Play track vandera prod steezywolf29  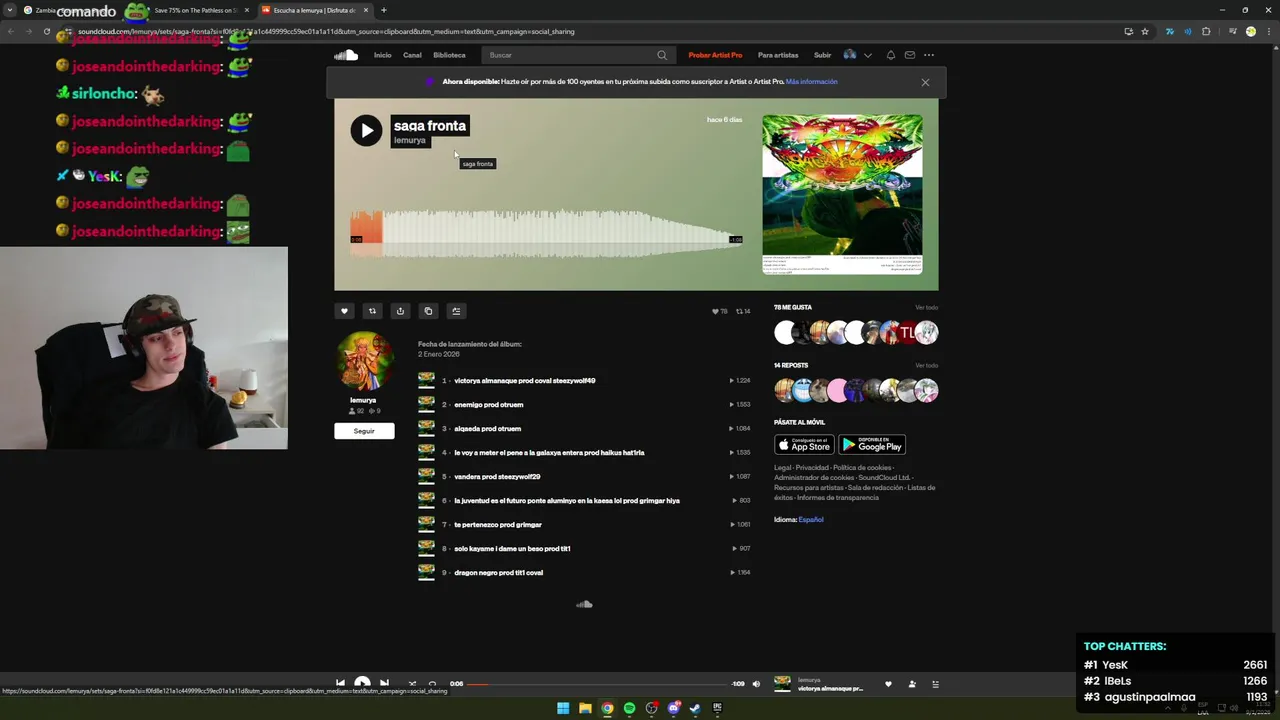(497, 477)
